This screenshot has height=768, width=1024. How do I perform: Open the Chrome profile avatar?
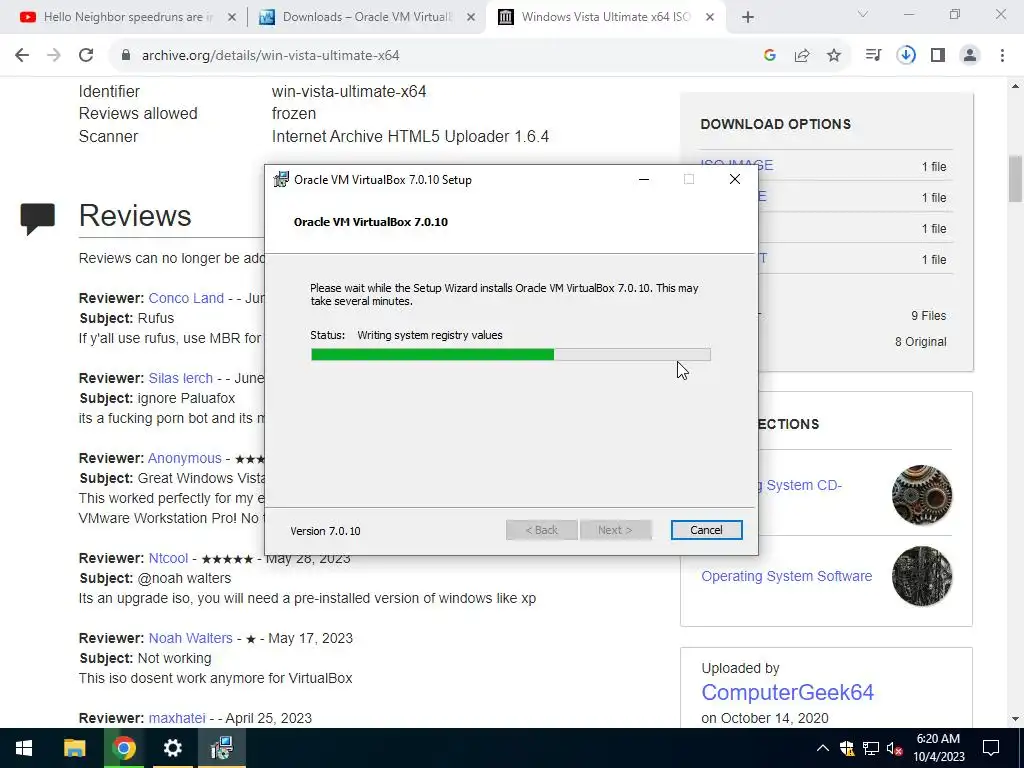pos(970,56)
